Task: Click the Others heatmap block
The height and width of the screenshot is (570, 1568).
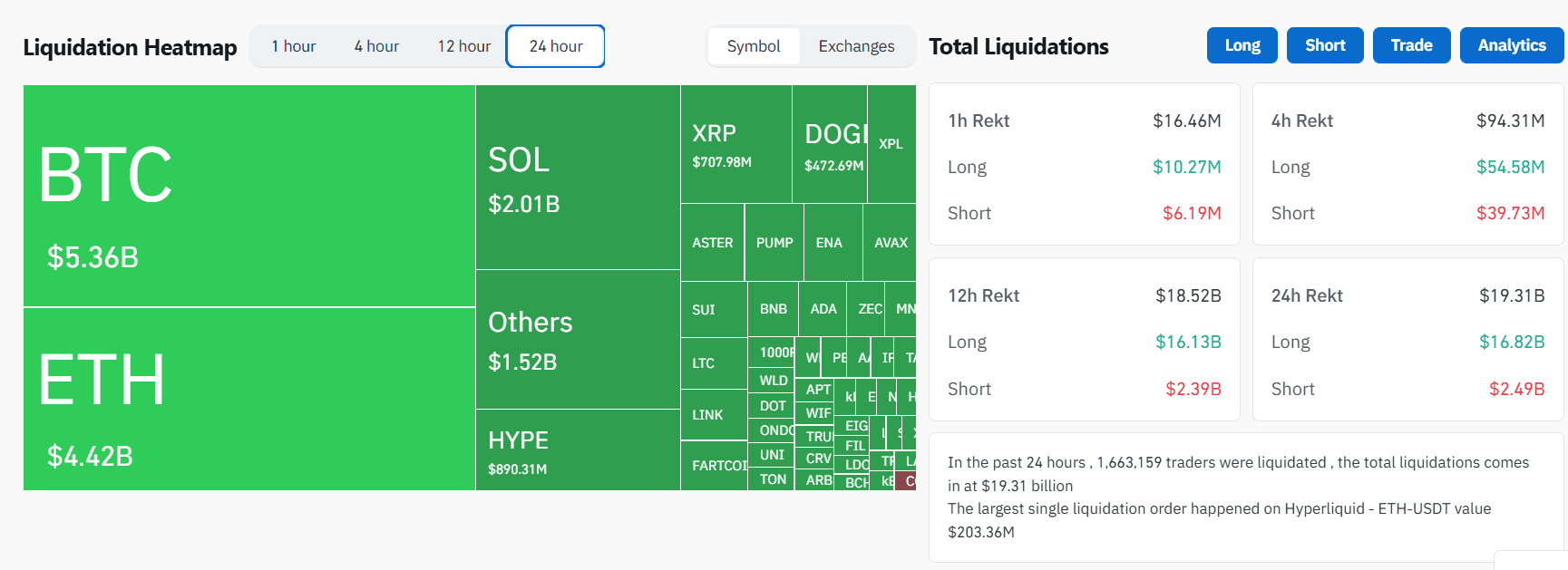Action: click(577, 339)
